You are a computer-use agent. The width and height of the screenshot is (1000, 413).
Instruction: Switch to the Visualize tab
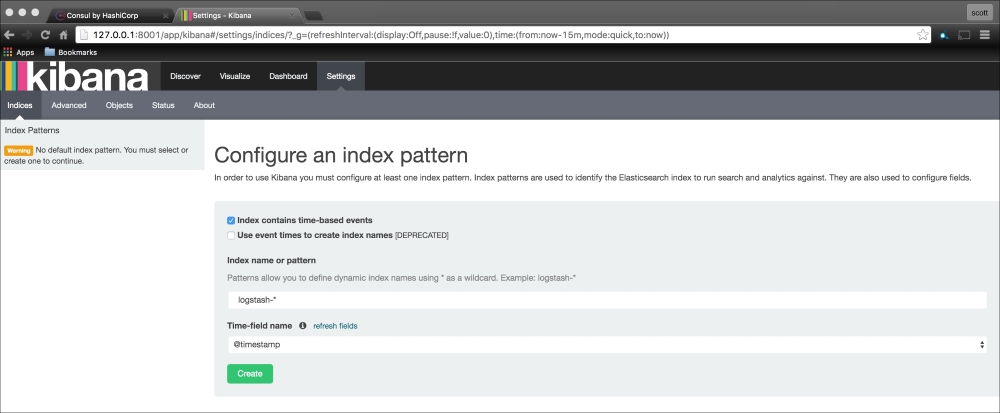235,76
